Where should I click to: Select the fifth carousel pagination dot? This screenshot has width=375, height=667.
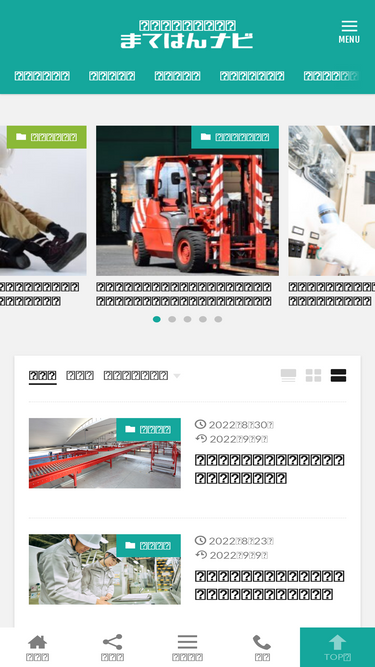coord(218,319)
